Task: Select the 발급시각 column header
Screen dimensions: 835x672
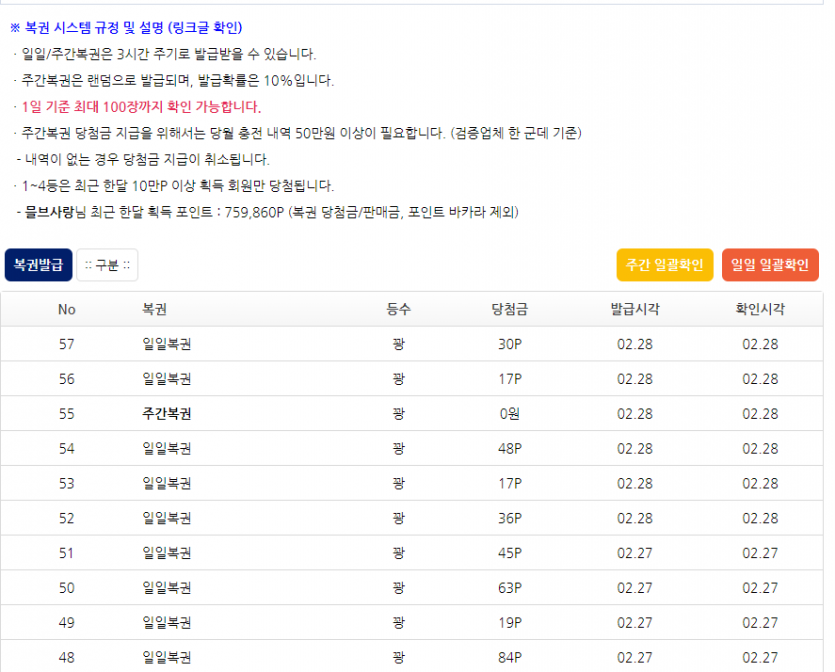Action: click(x=635, y=309)
